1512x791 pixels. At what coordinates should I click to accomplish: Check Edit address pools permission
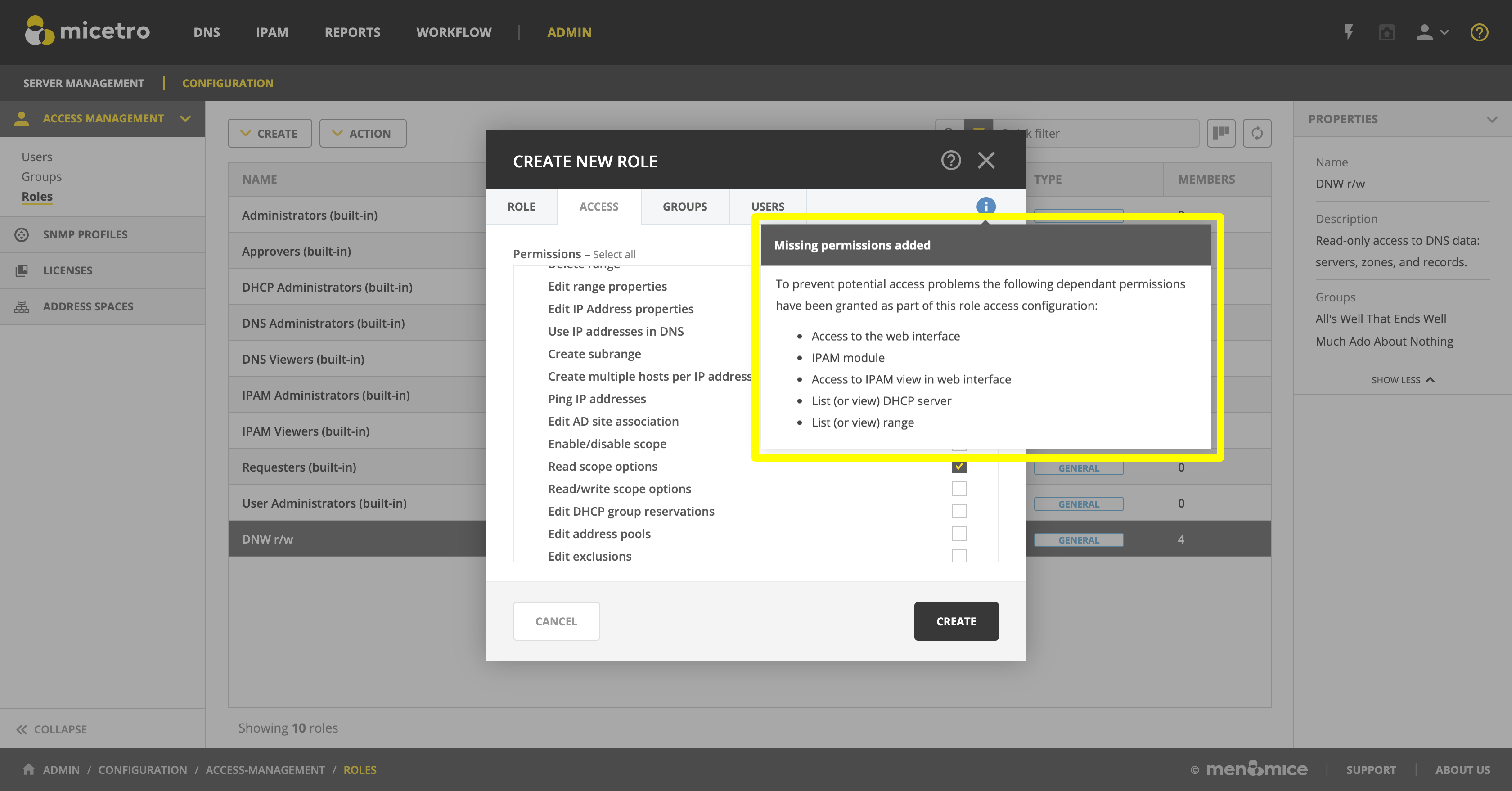pyautogui.click(x=958, y=534)
